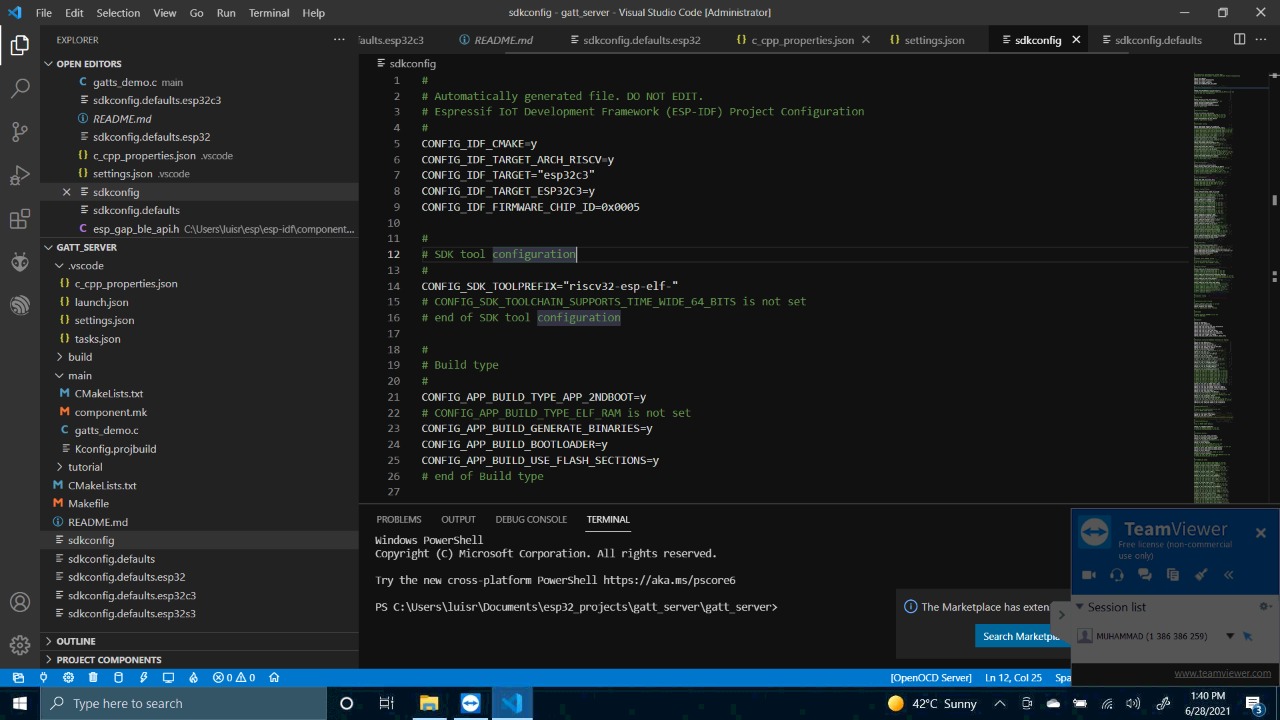1280x720 pixels.
Task: Expand the Project Components section
Action: [x=48, y=660]
